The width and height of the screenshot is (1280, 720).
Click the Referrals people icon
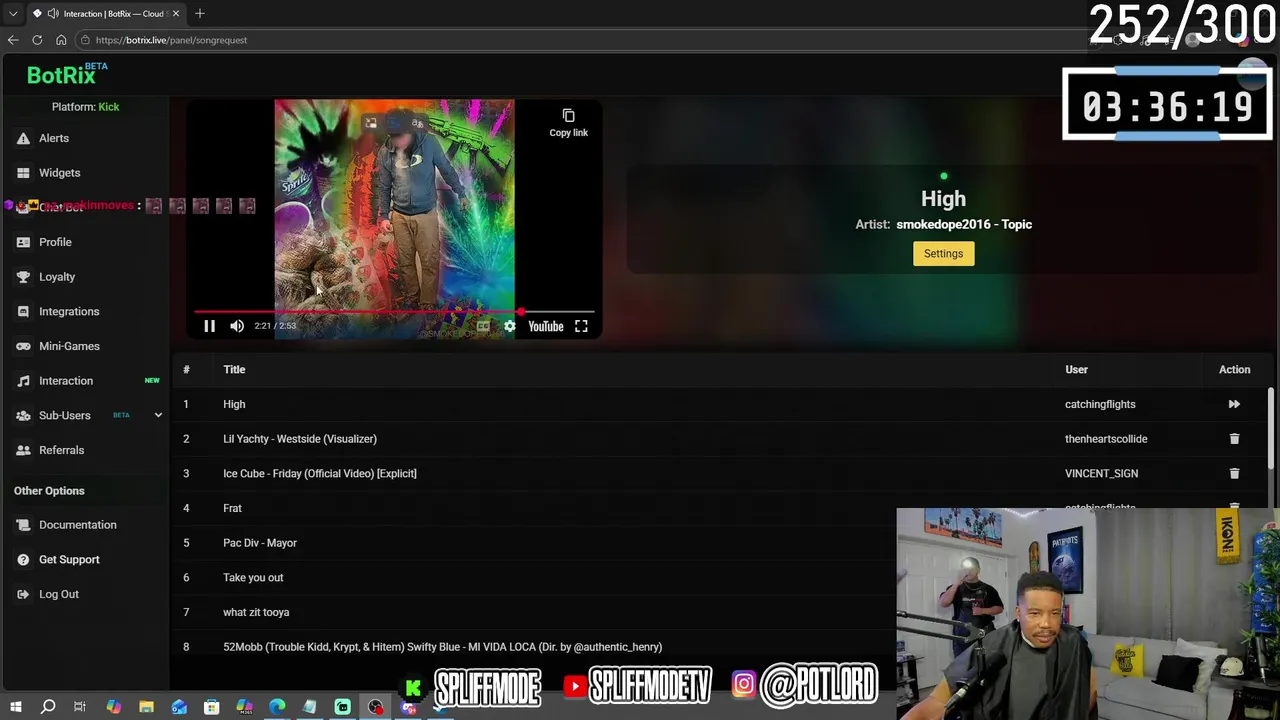click(x=23, y=450)
